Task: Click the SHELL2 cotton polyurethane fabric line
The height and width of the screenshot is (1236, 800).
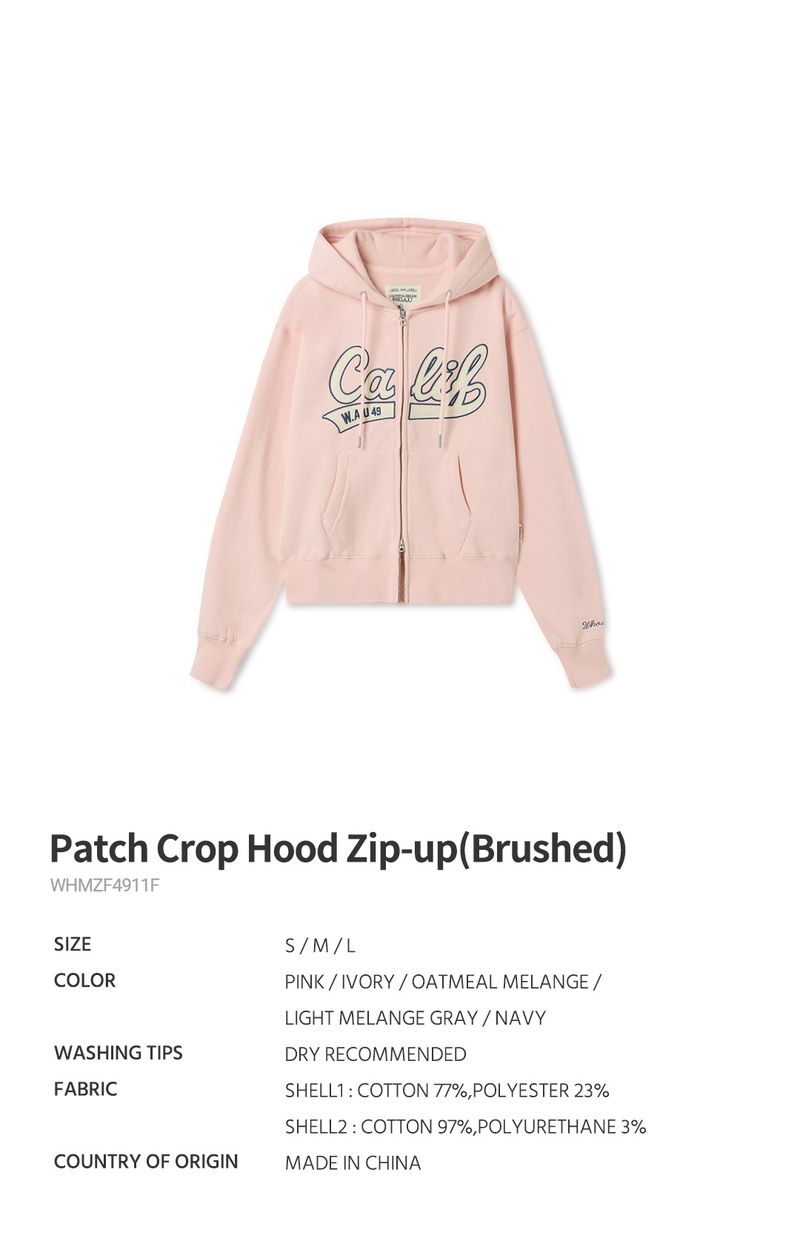Action: (x=466, y=1127)
